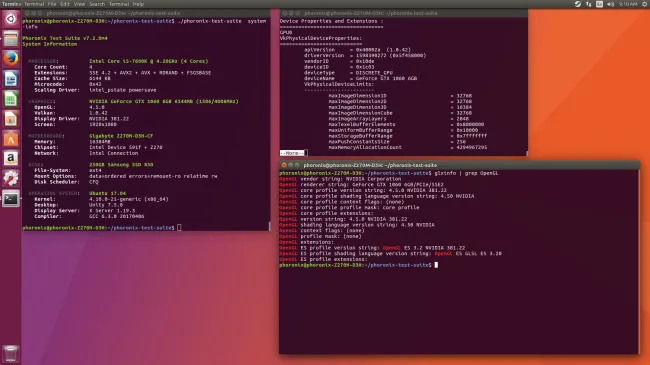Screen dimensions: 650x365
Task: Click the 'Display Driver: NVIDIA 381.22' line
Action: pos(82,119)
